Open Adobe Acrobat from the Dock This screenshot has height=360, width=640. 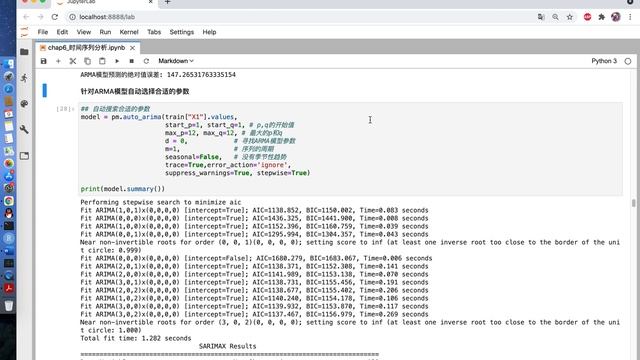(9, 288)
